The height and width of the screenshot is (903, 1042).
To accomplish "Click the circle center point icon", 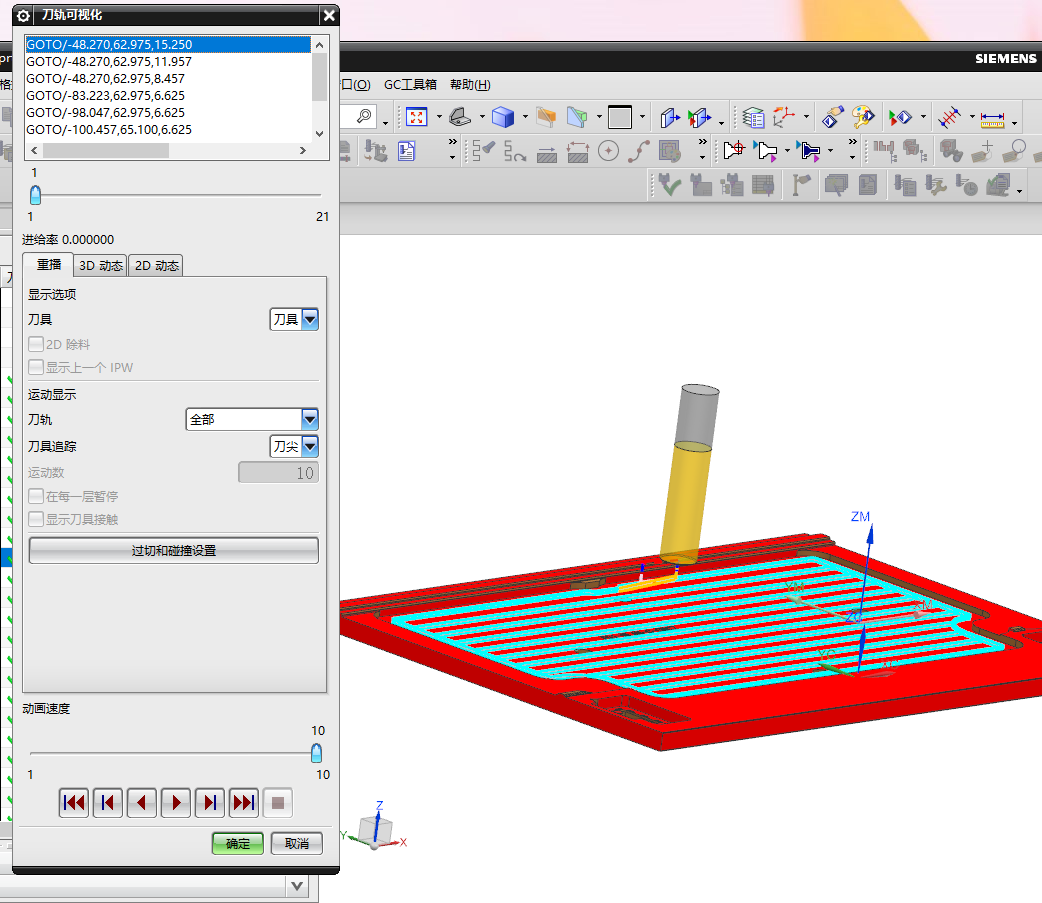I will coord(608,151).
